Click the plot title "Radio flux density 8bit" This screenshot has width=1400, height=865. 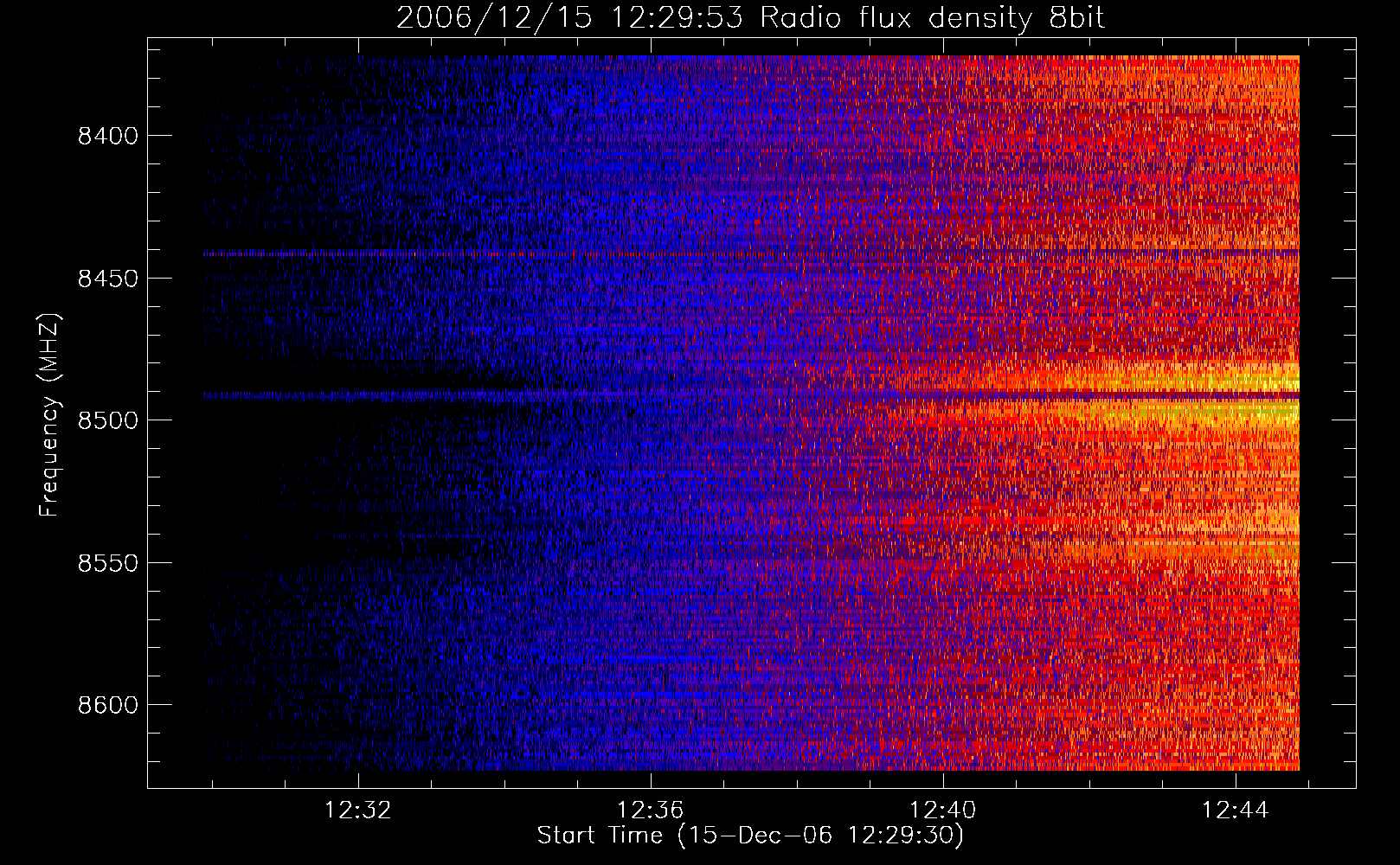point(932,18)
